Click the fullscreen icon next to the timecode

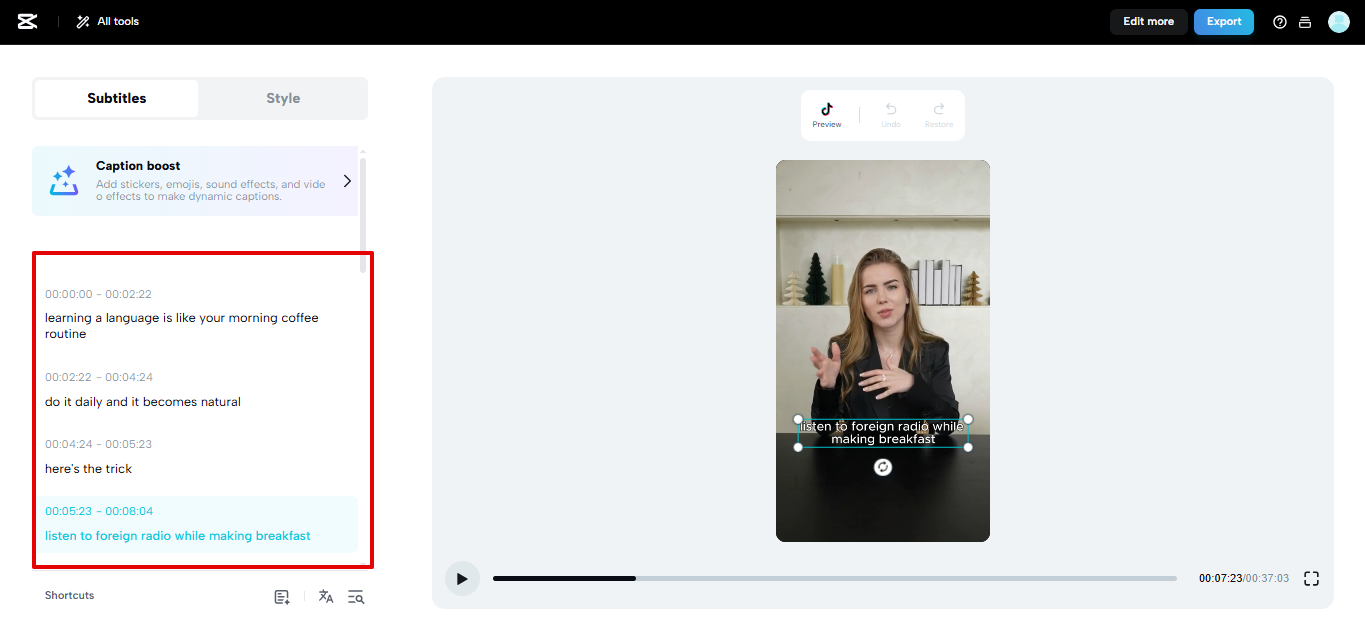[1311, 578]
